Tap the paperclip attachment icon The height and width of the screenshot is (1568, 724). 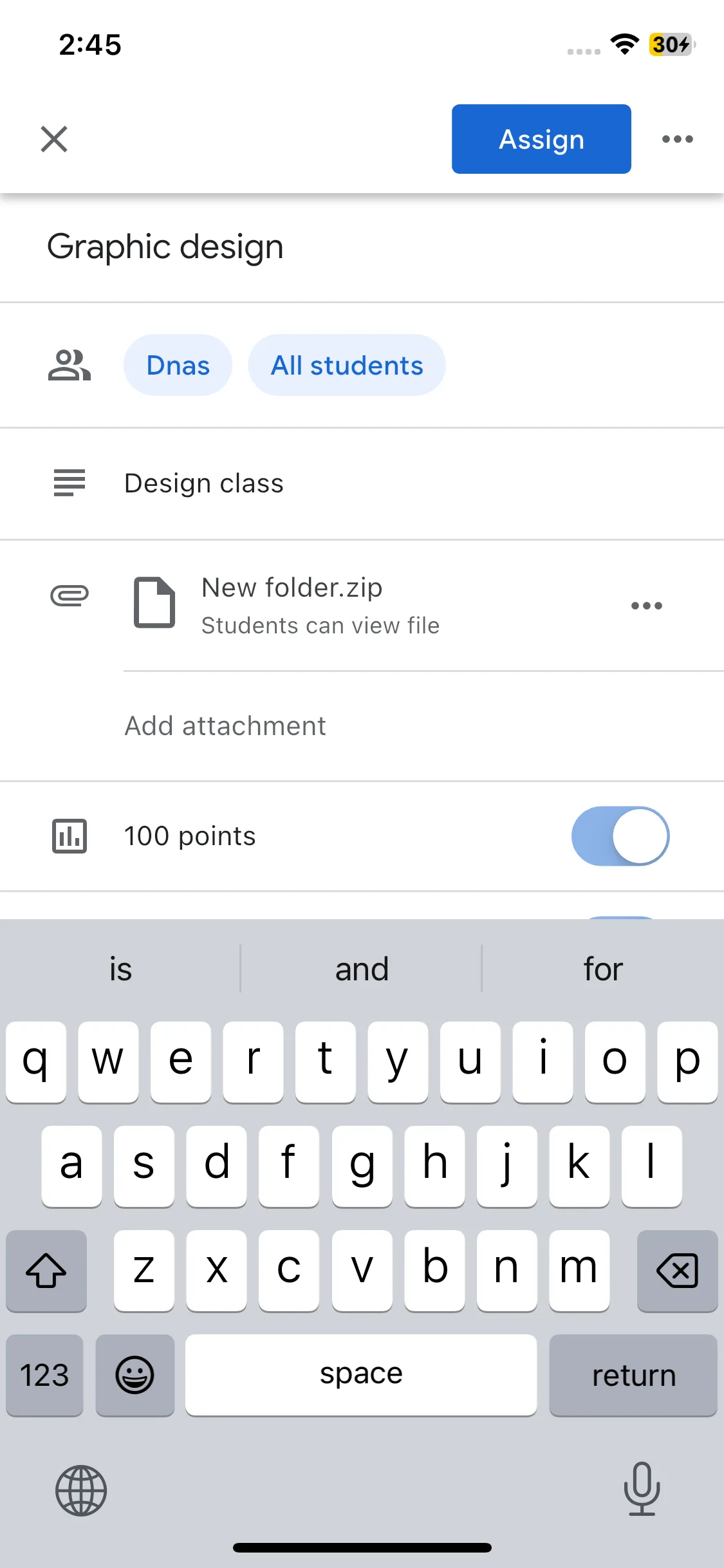(x=70, y=595)
